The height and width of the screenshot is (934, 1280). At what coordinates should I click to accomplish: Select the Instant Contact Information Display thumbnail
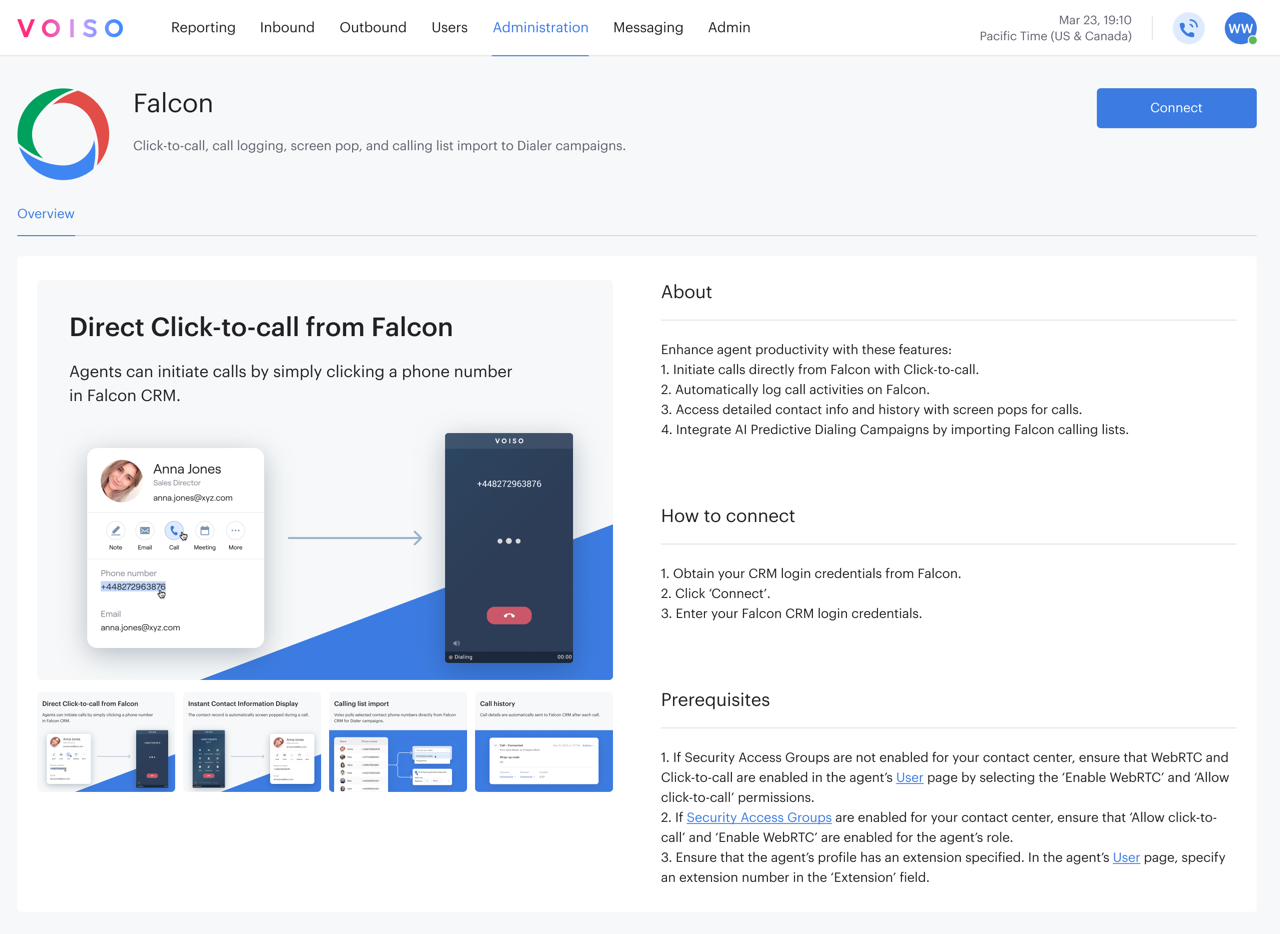pyautogui.click(x=252, y=742)
